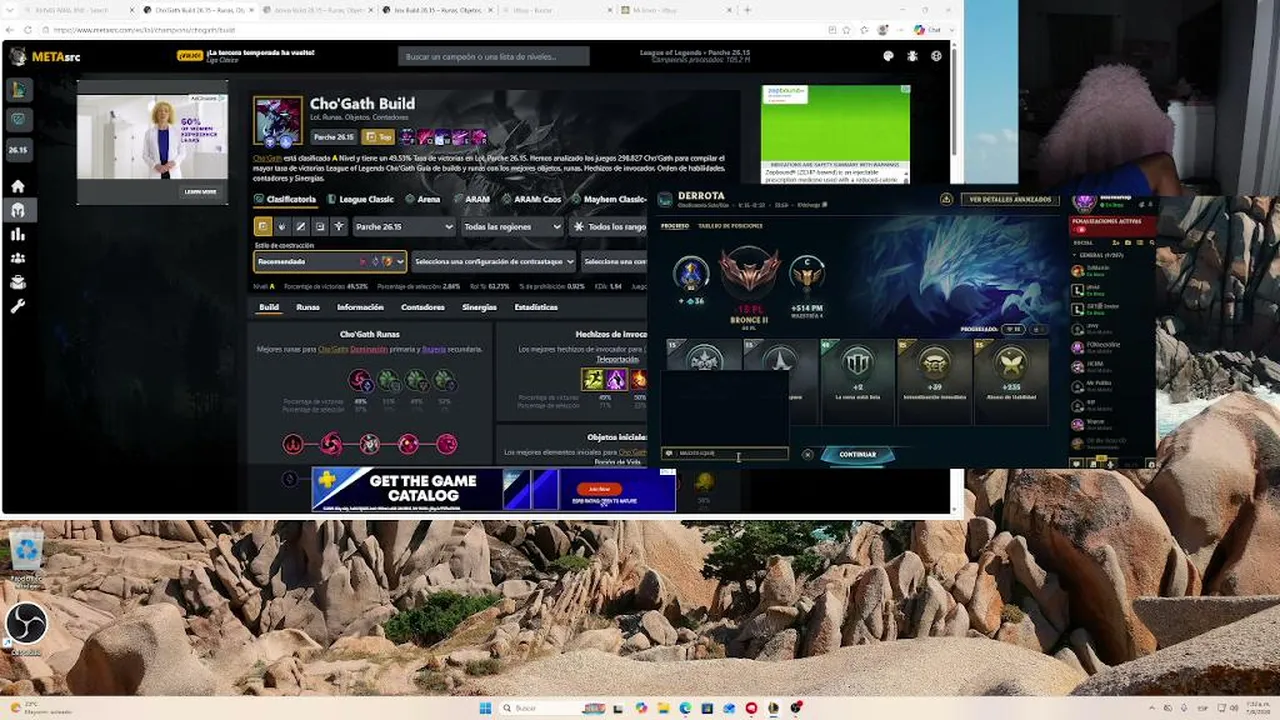Select the bottom lane role filter icon

point(320,227)
